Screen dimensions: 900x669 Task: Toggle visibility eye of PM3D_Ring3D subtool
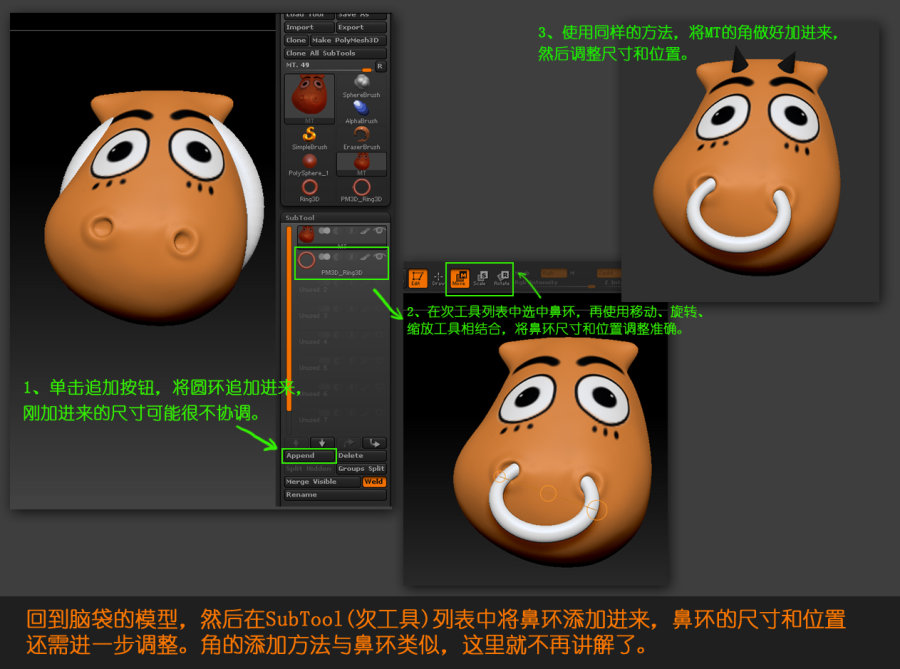[379, 256]
